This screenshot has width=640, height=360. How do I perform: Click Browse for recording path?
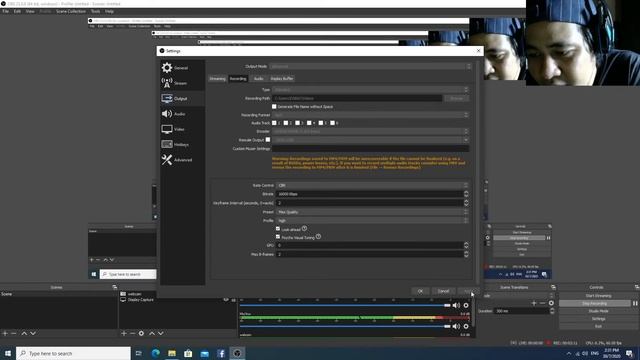[456, 98]
